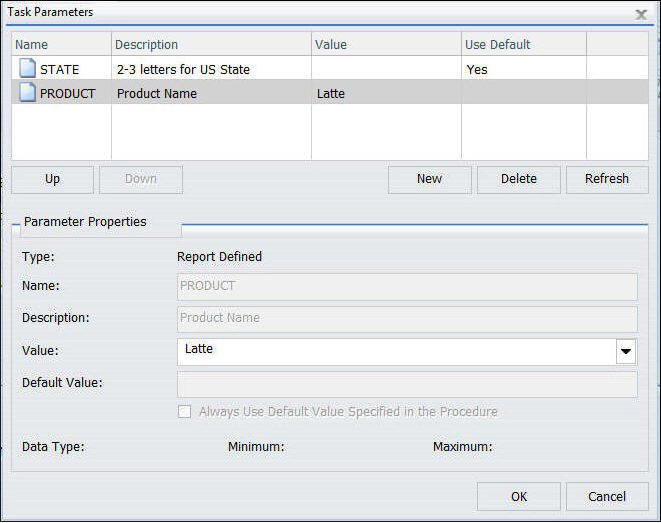The height and width of the screenshot is (523, 661).
Task: Click the PRODUCT parameter document icon
Action: [28, 92]
